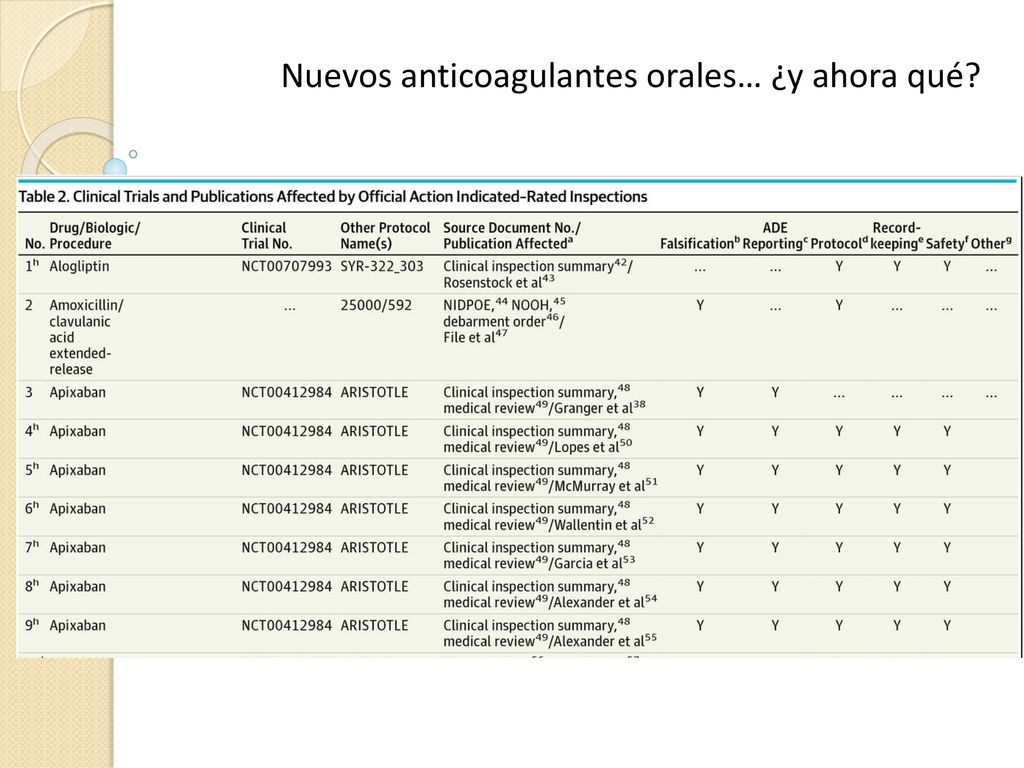The image size is (1024, 768).
Task: Click 'ARISTOTLE' in row 3
Action: click(374, 392)
